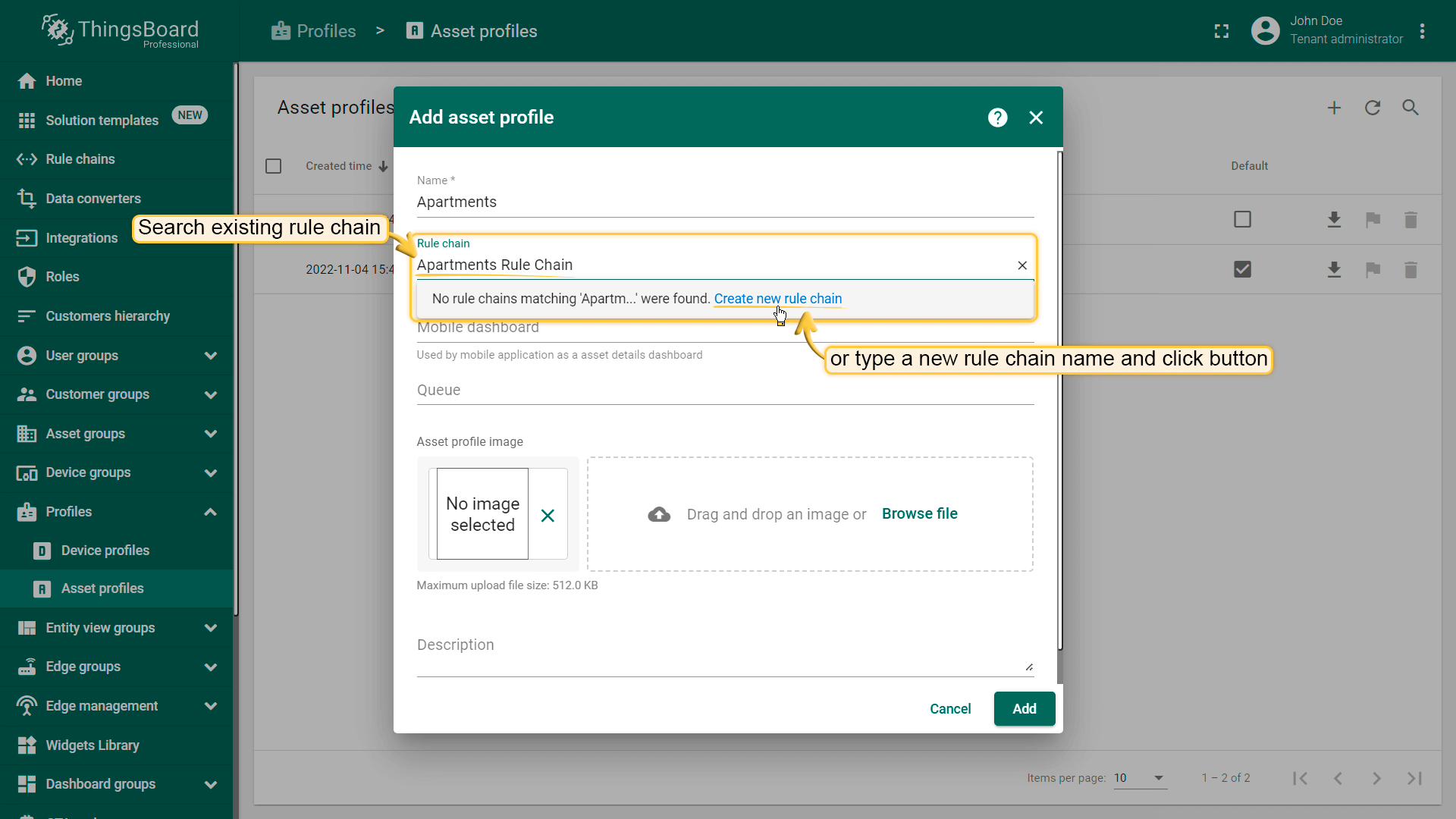Expand the User groups sidebar menu

(x=210, y=356)
